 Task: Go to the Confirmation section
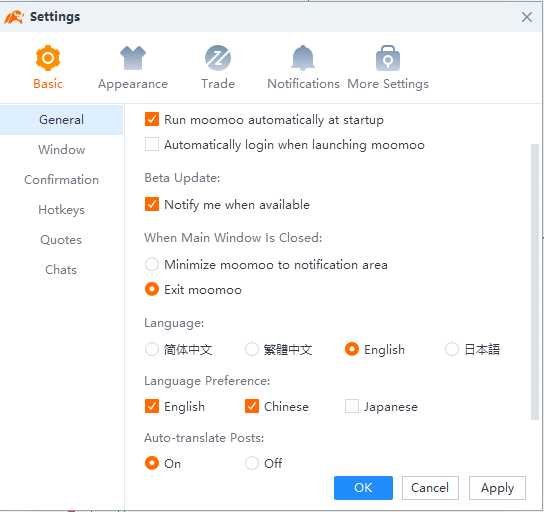click(x=61, y=180)
